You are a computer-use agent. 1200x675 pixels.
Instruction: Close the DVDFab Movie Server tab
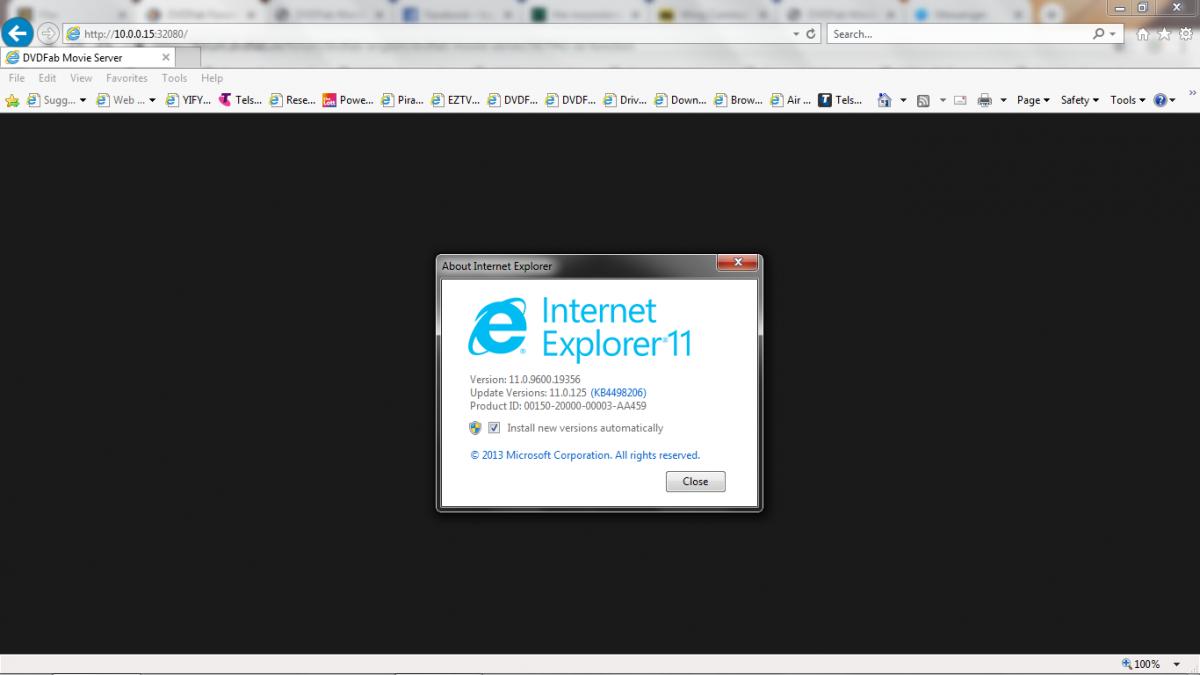point(166,58)
